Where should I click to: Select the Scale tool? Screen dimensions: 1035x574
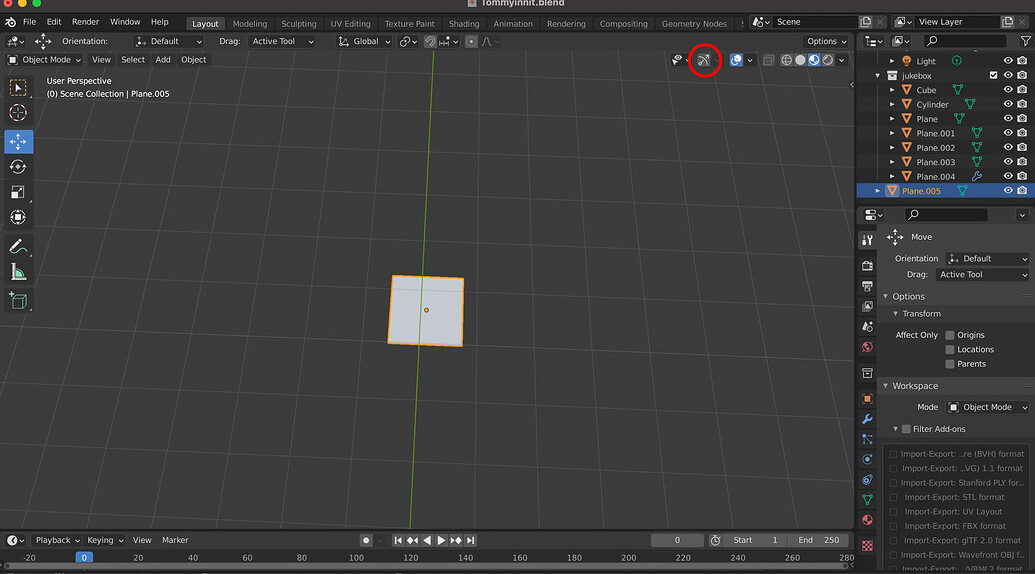click(18, 192)
